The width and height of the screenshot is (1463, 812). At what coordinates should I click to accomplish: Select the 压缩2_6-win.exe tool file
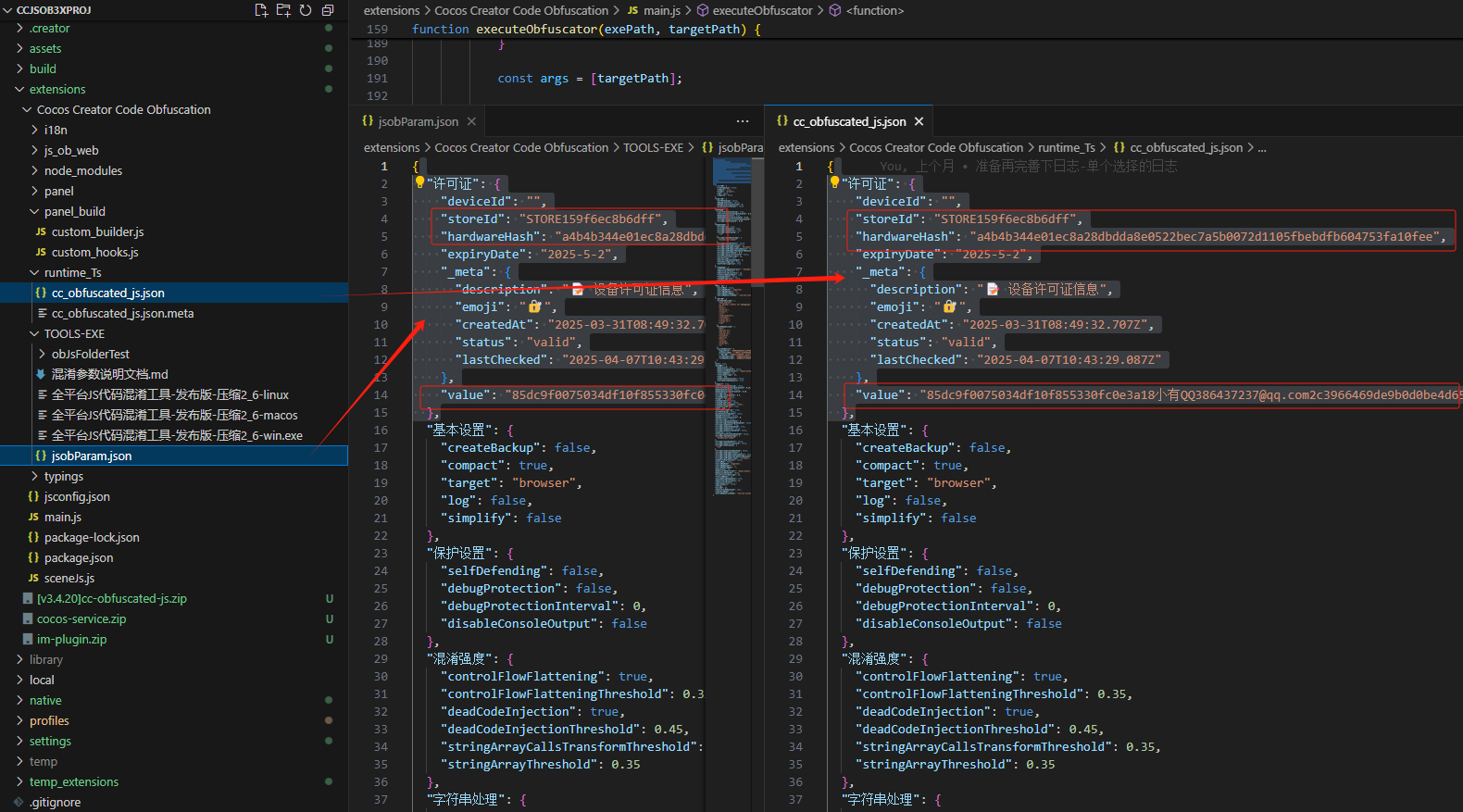click(x=177, y=435)
